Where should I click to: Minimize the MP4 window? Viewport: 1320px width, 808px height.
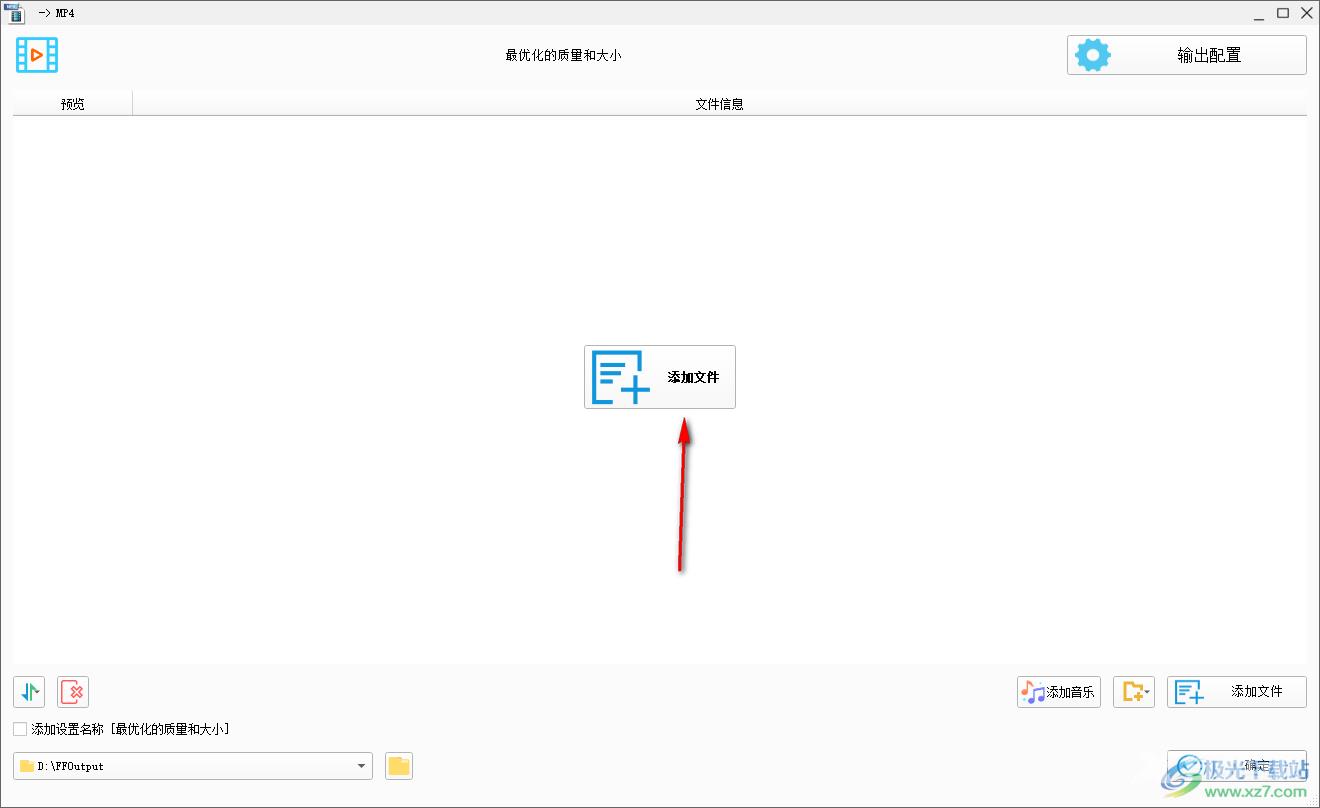point(1259,13)
